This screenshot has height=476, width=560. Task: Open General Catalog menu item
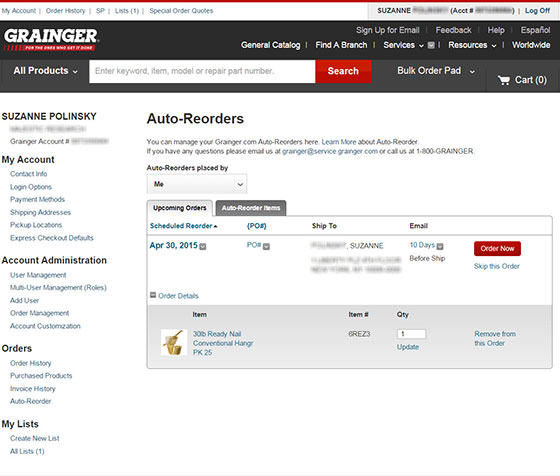coord(270,45)
